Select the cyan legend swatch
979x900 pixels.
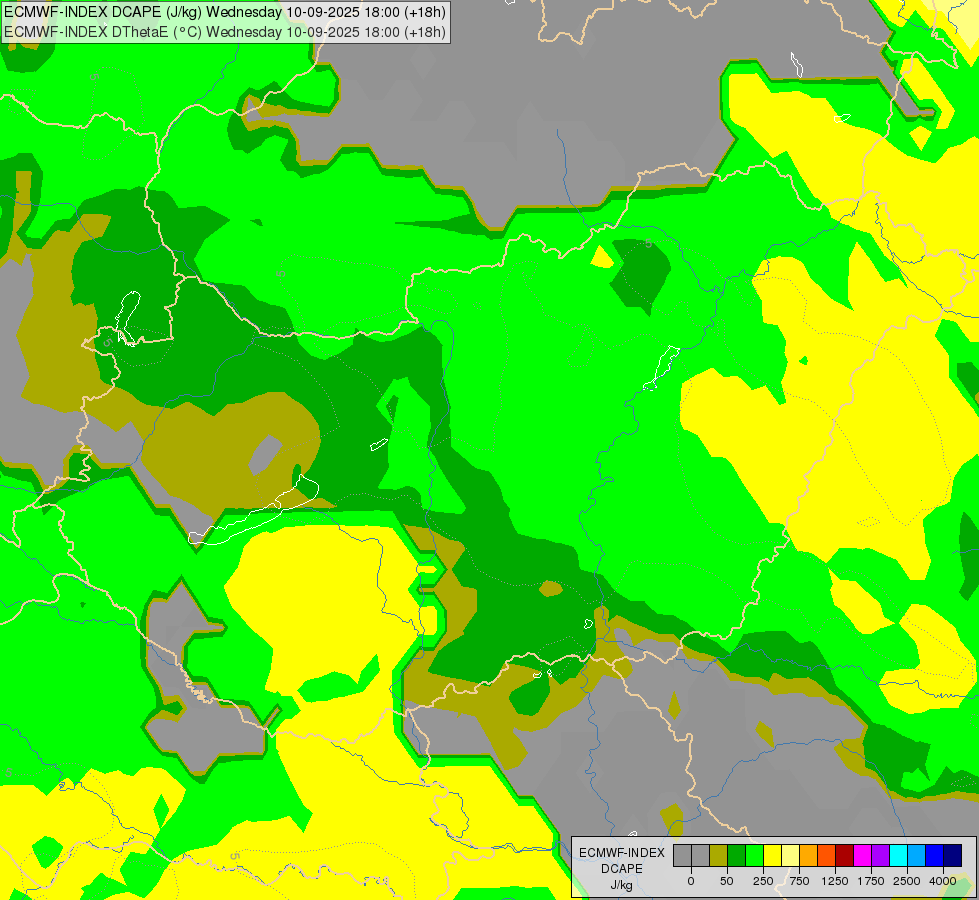point(898,855)
